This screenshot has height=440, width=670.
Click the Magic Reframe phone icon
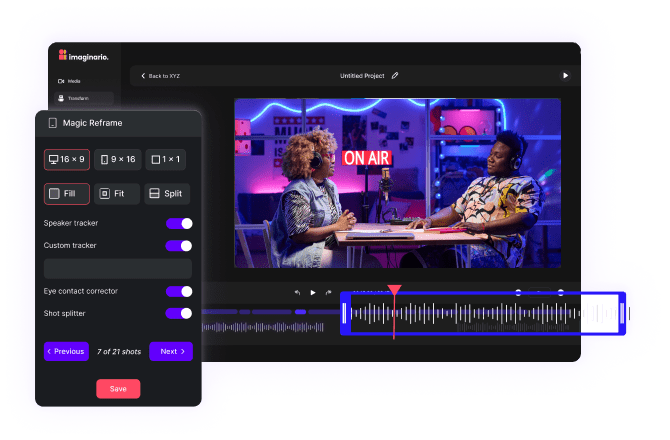(53, 123)
